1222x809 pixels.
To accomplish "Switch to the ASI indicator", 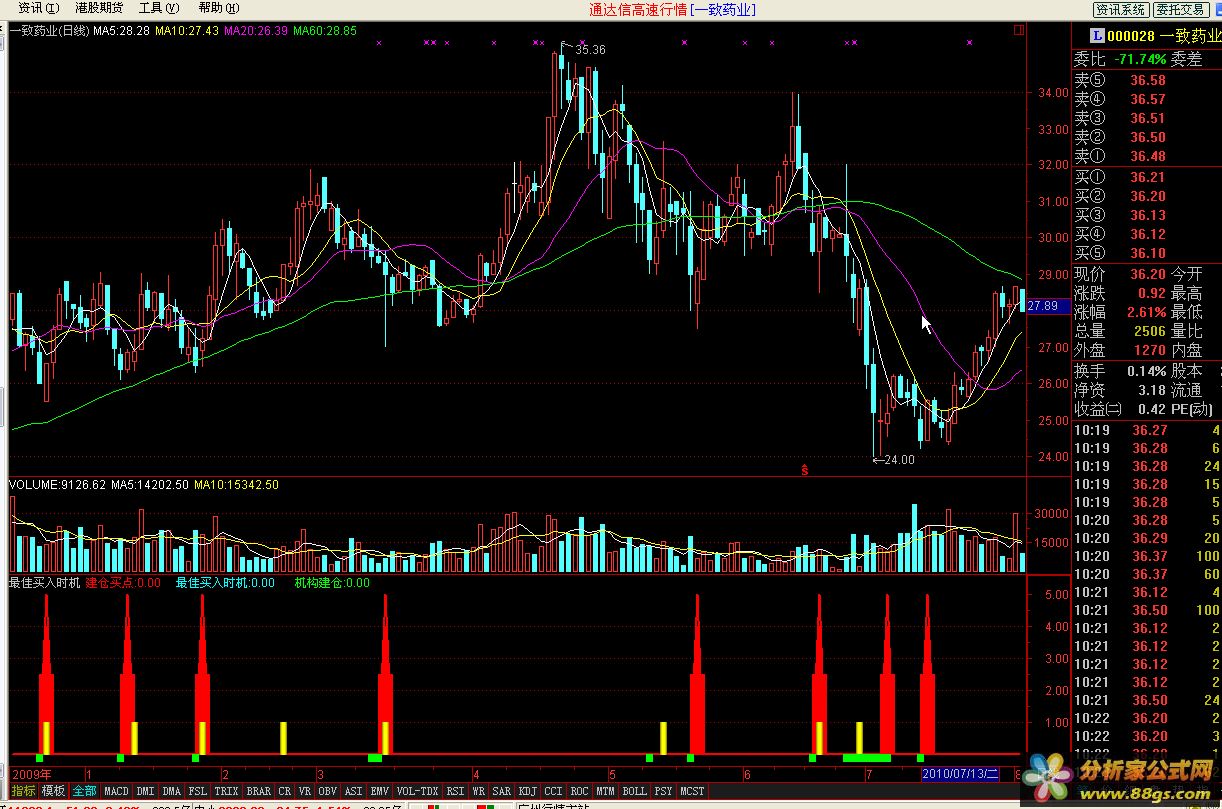I will tap(354, 791).
